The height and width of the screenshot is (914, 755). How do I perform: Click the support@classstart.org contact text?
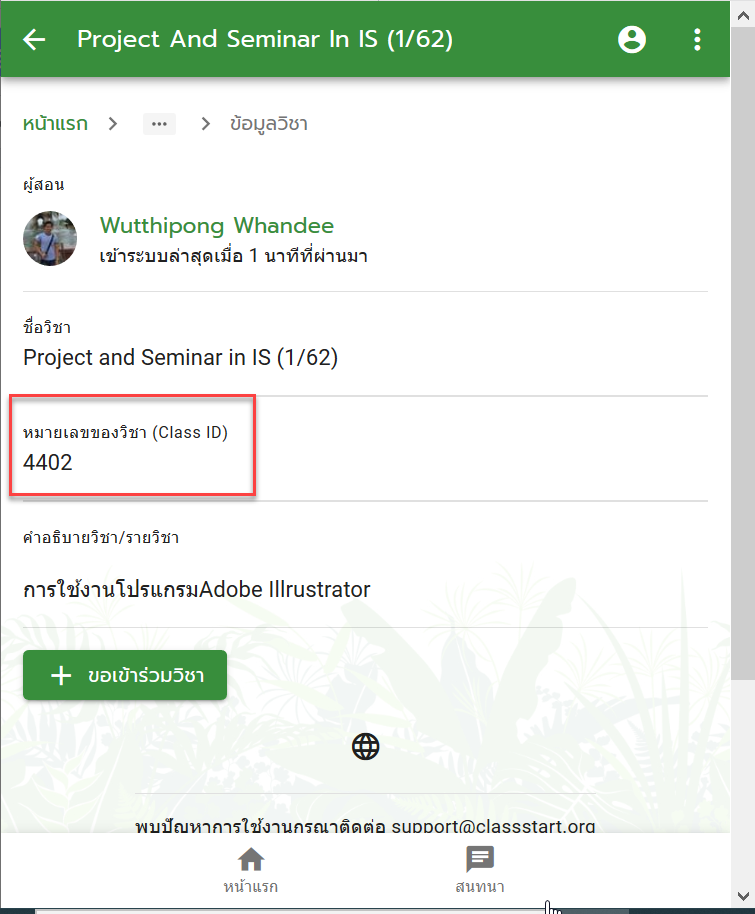point(493,826)
